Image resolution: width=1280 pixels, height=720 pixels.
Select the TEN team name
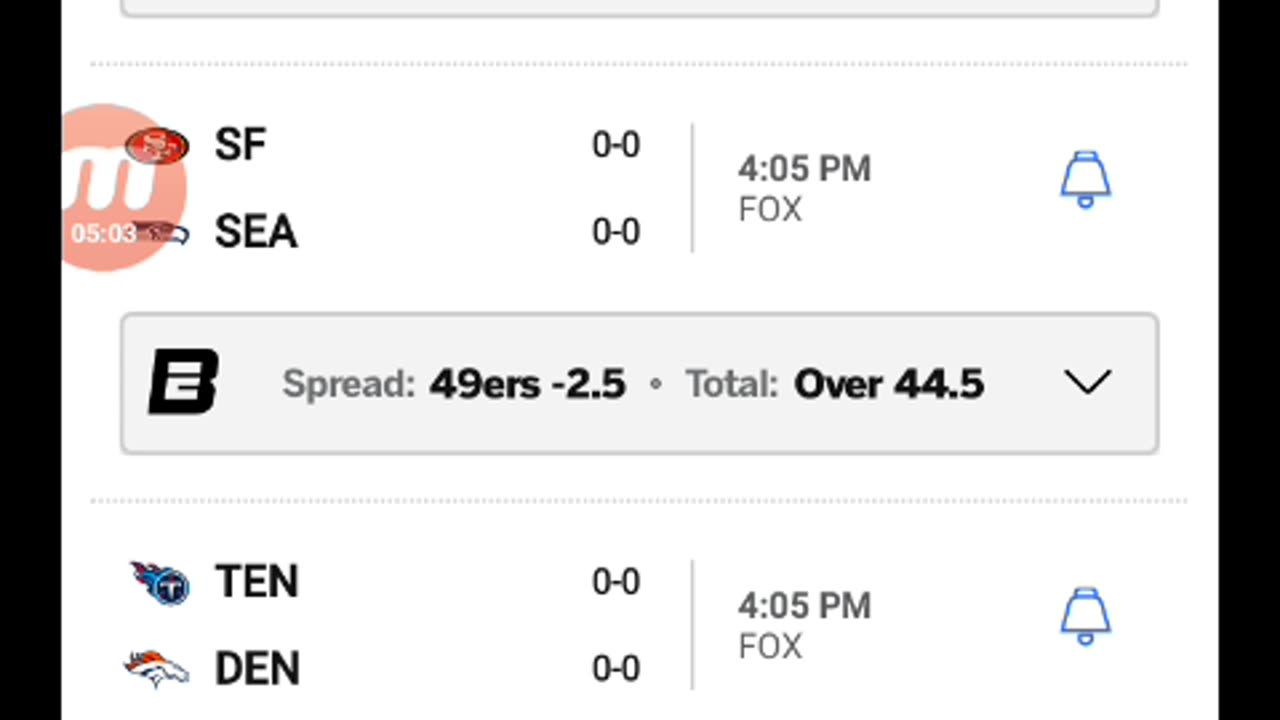click(x=256, y=582)
